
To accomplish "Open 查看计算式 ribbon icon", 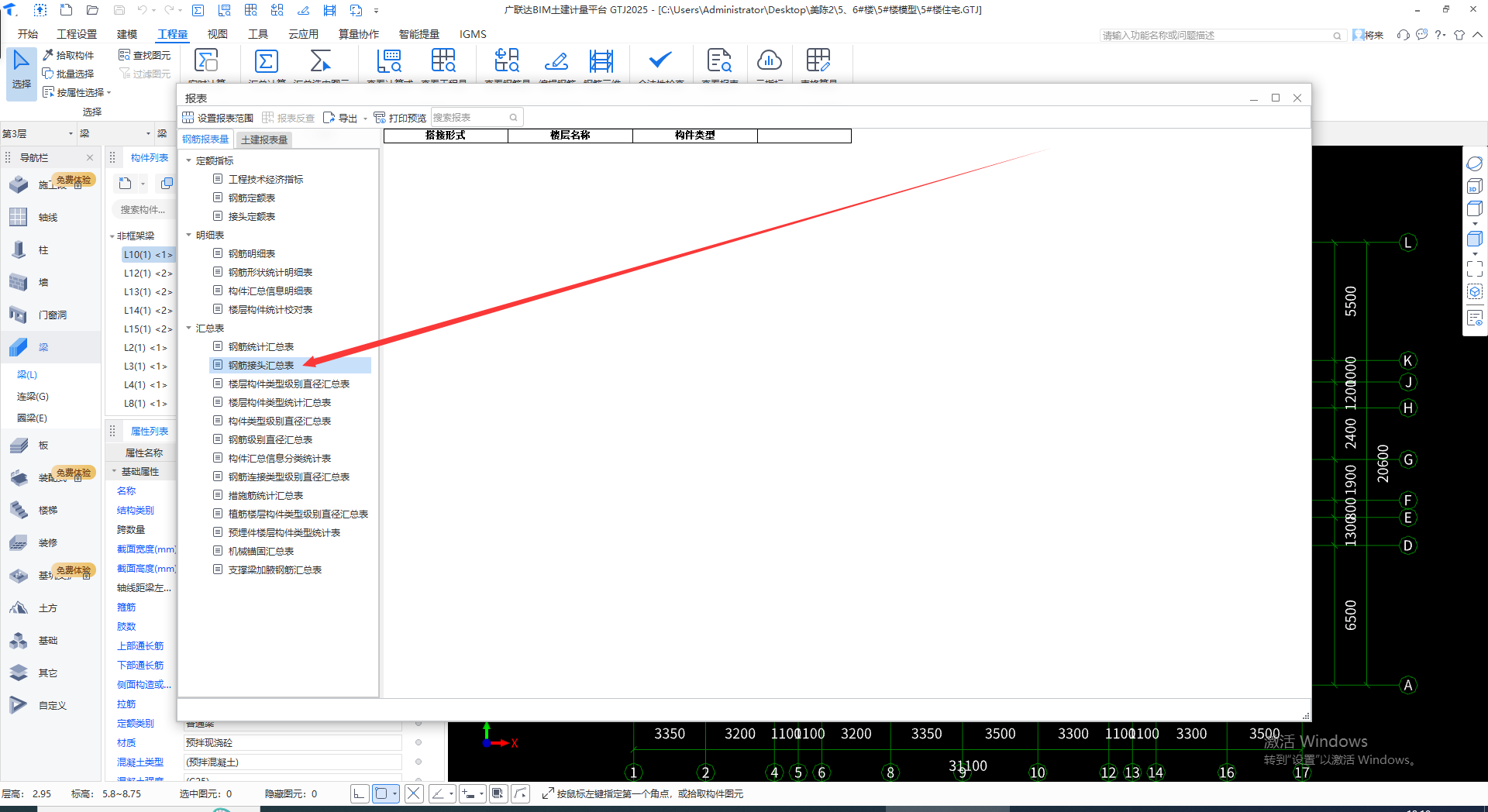I will tap(389, 61).
